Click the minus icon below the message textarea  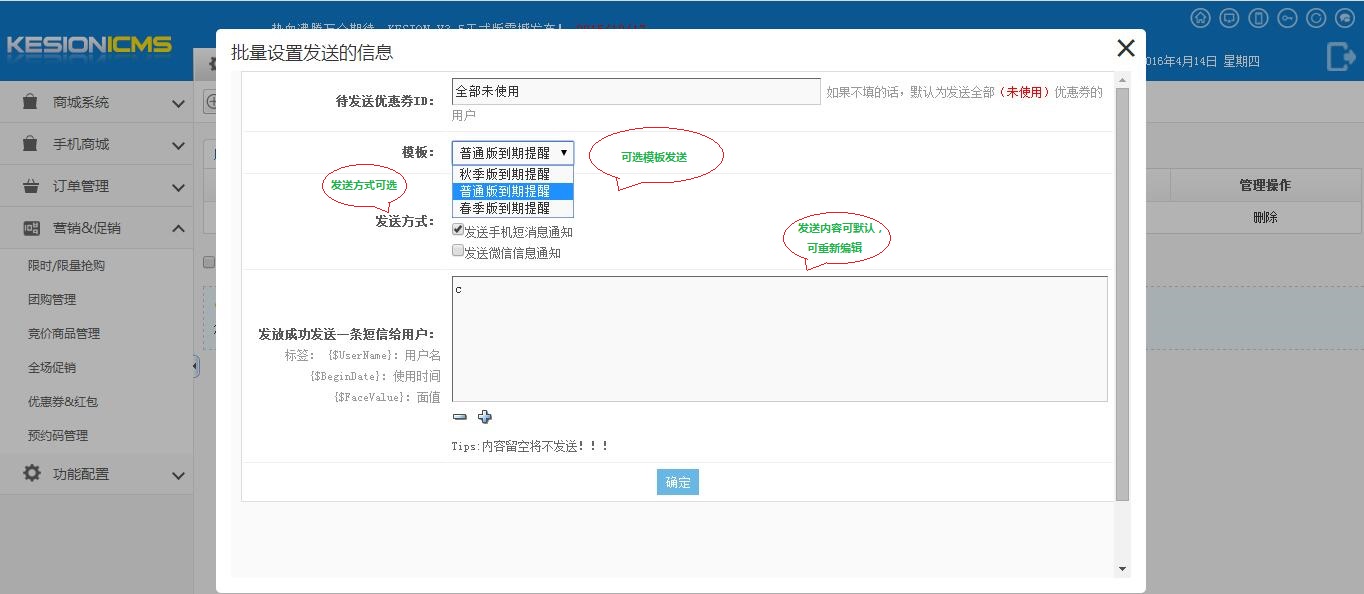pos(459,417)
